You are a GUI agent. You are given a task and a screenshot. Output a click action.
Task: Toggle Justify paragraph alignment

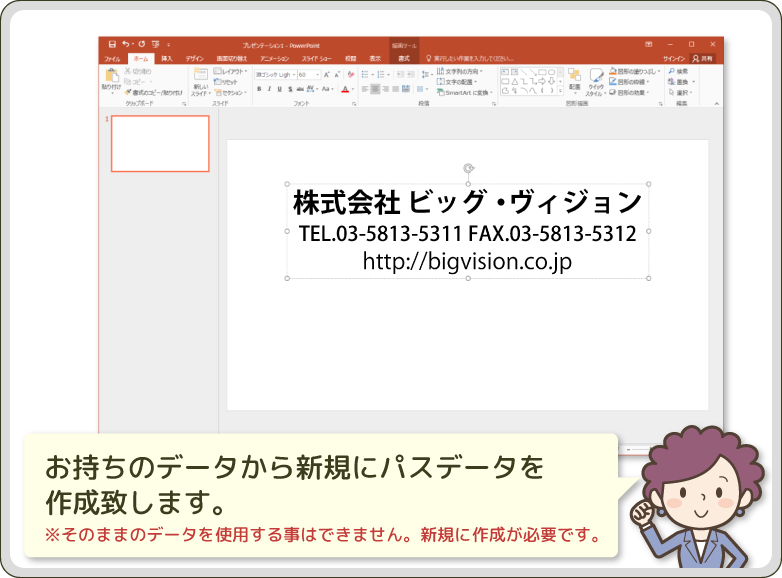395,89
